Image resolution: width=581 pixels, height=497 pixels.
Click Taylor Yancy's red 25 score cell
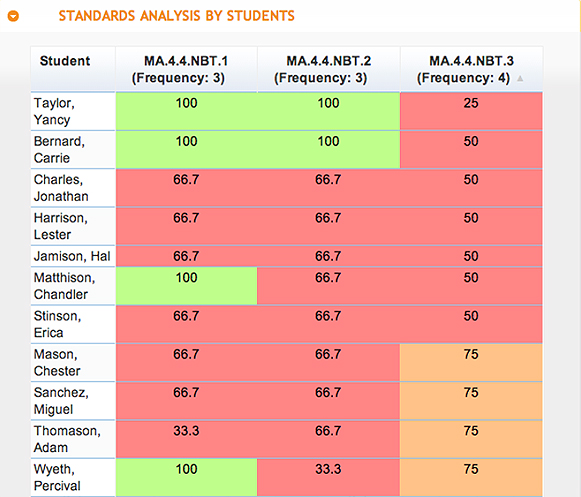tap(471, 111)
